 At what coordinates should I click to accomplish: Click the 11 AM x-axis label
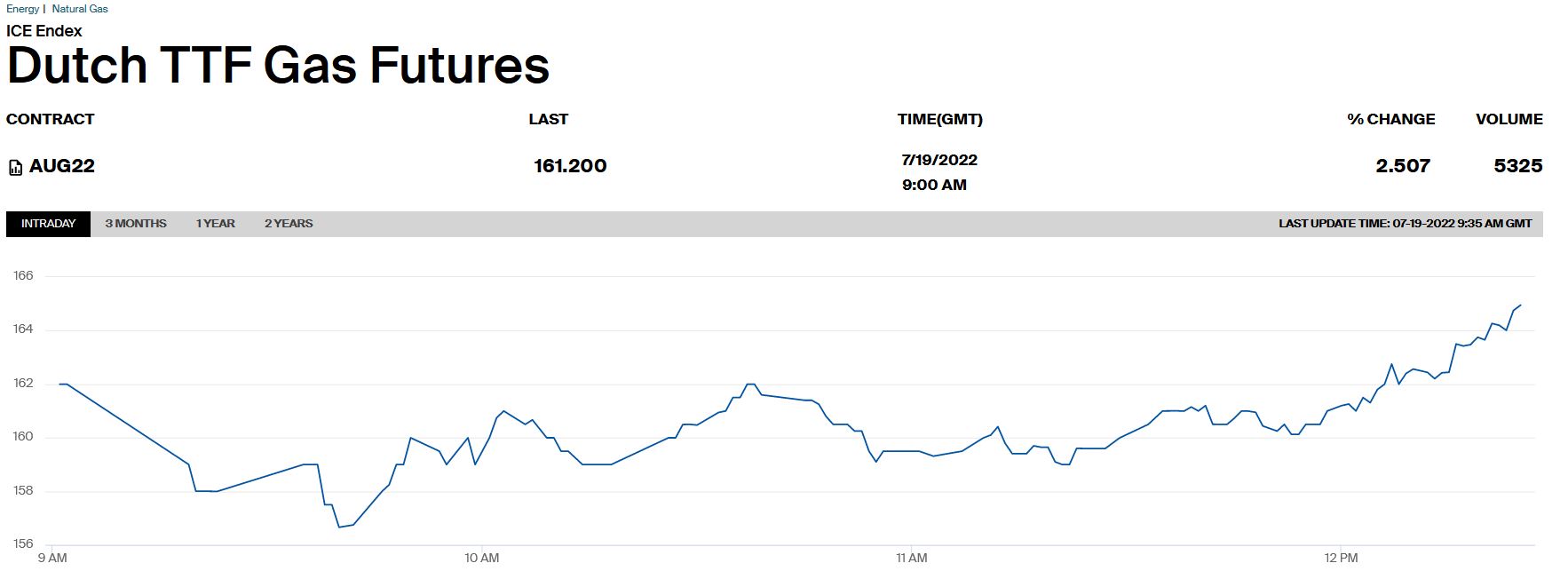tap(911, 558)
